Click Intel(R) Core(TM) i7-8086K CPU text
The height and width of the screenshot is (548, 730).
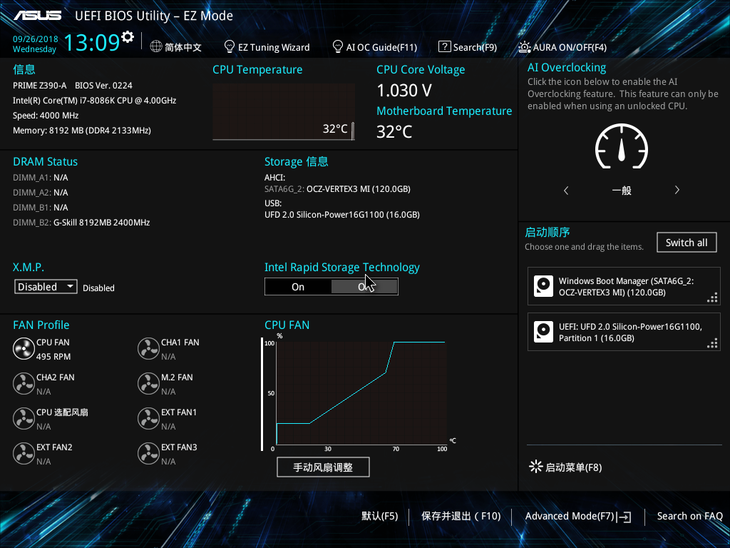95,101
